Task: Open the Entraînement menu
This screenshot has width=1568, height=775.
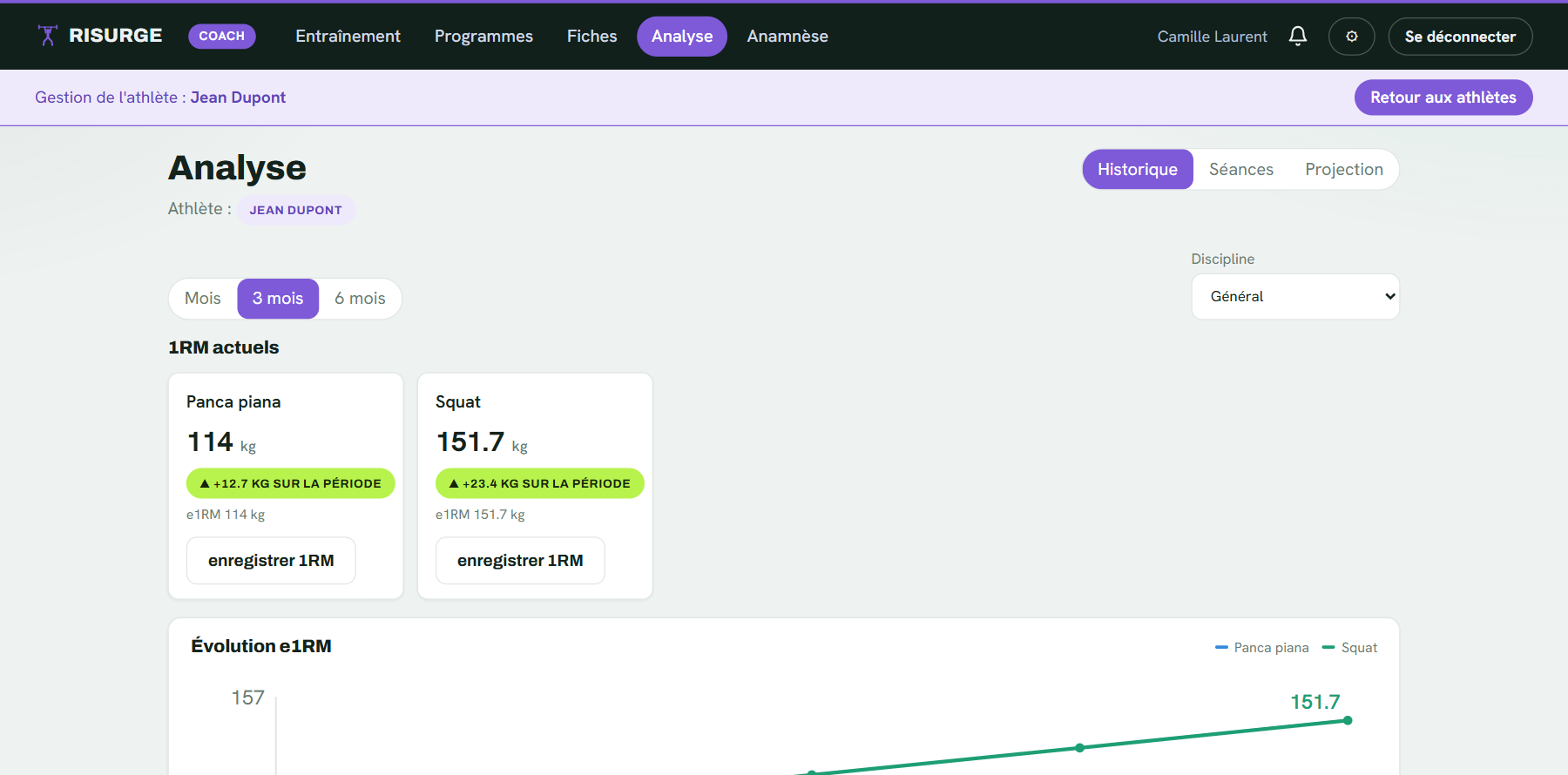Action: coord(348,37)
